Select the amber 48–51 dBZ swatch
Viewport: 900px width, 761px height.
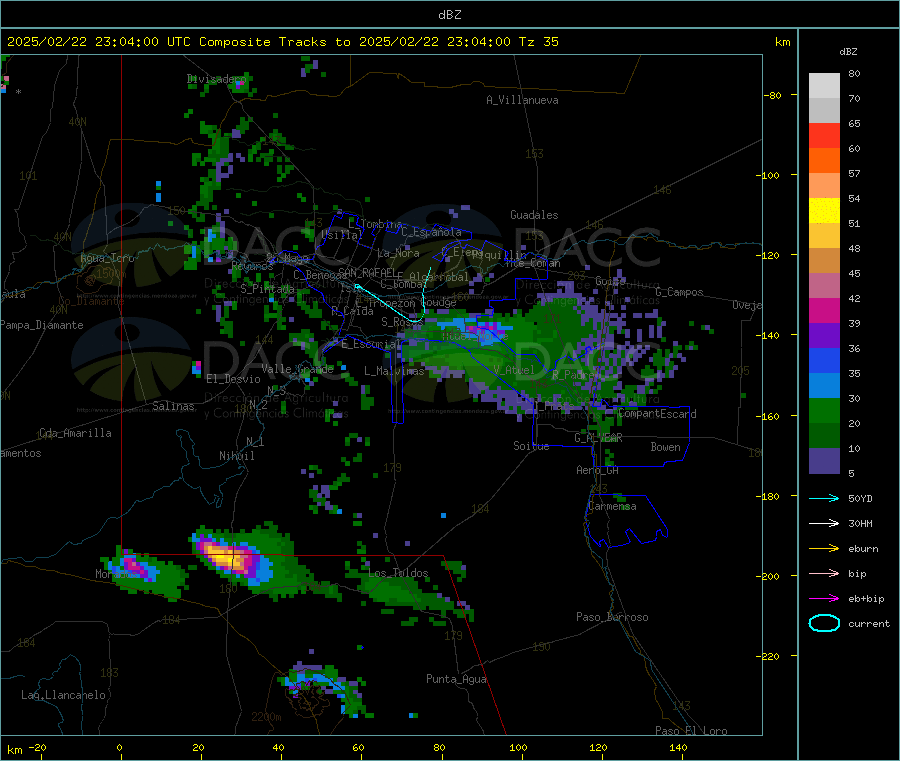click(x=824, y=236)
